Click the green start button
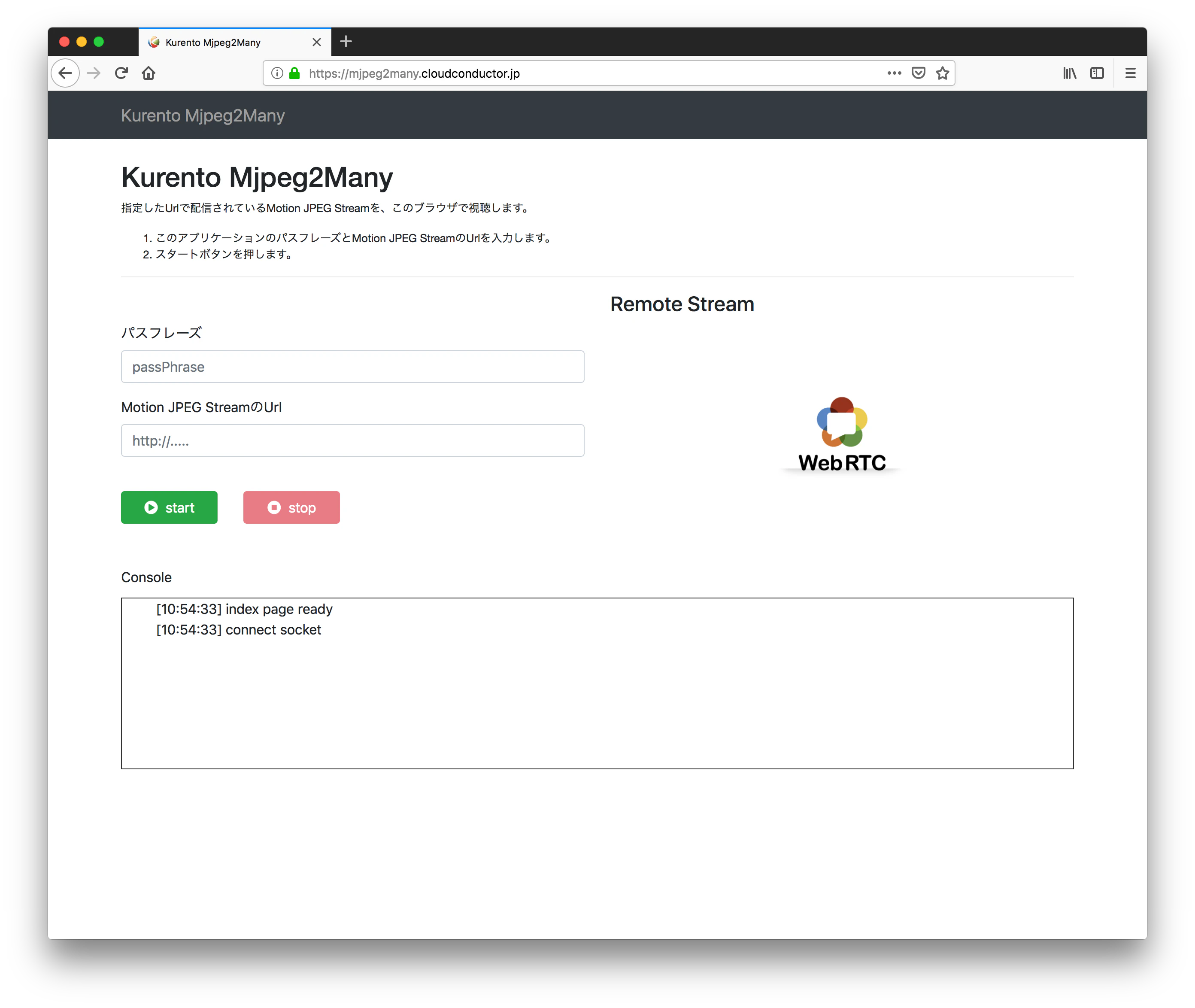 pyautogui.click(x=169, y=507)
